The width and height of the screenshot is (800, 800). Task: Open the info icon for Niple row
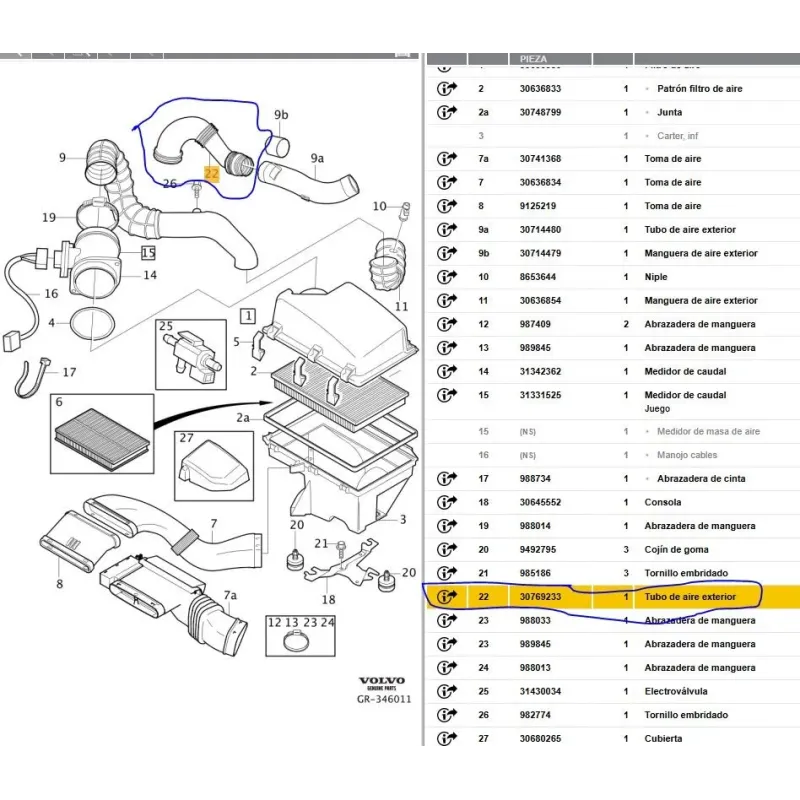446,277
